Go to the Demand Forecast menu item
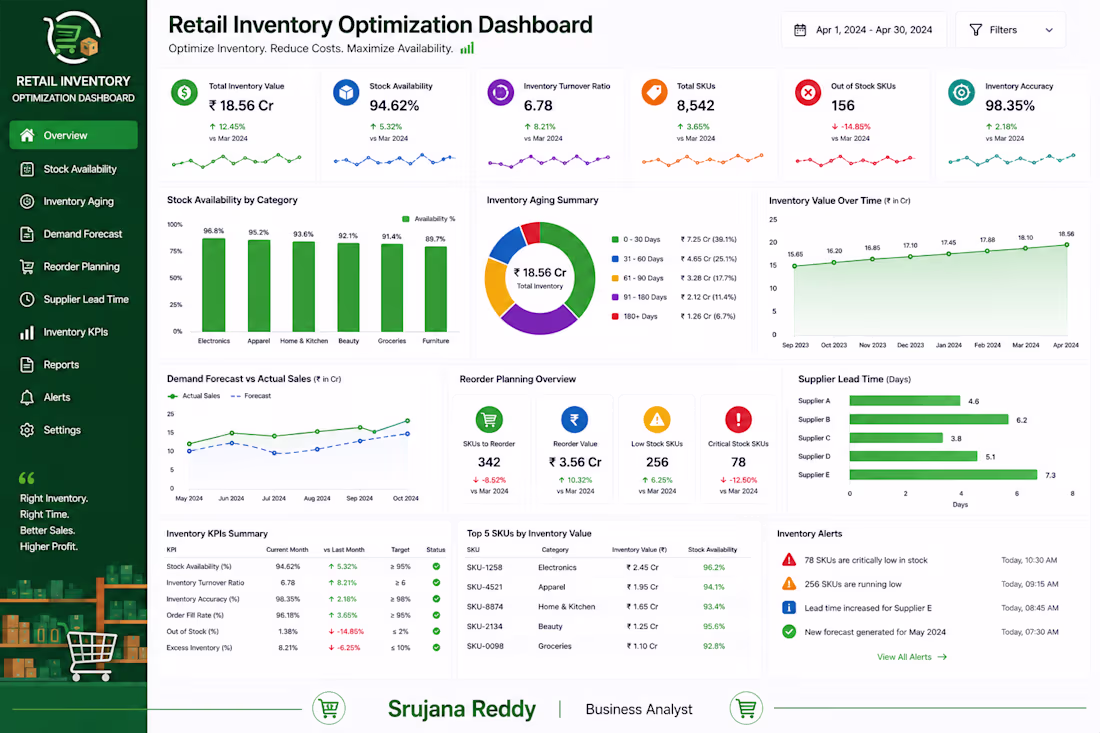This screenshot has height=733, width=1100. (73, 234)
